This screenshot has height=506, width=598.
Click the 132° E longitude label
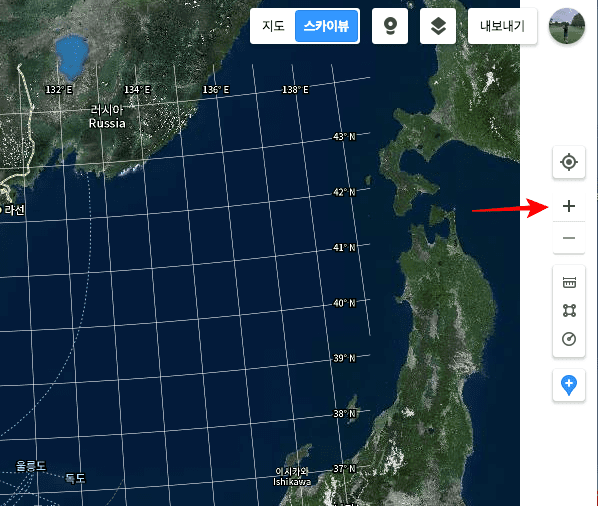(x=59, y=90)
